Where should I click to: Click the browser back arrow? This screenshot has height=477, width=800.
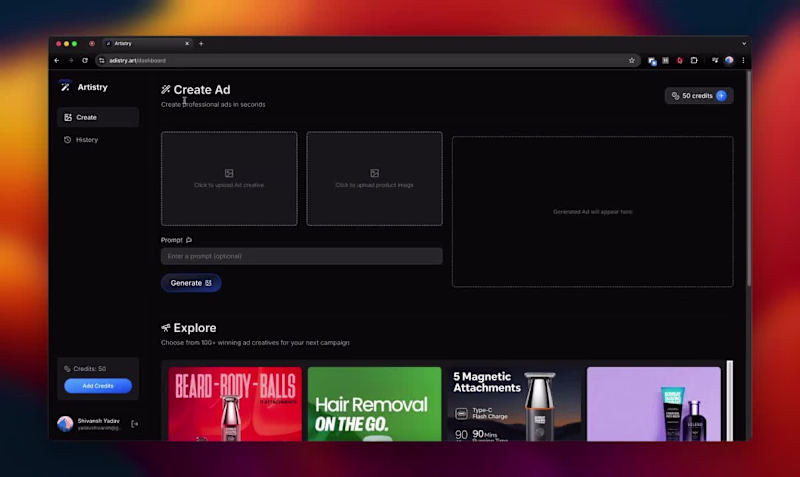(57, 61)
